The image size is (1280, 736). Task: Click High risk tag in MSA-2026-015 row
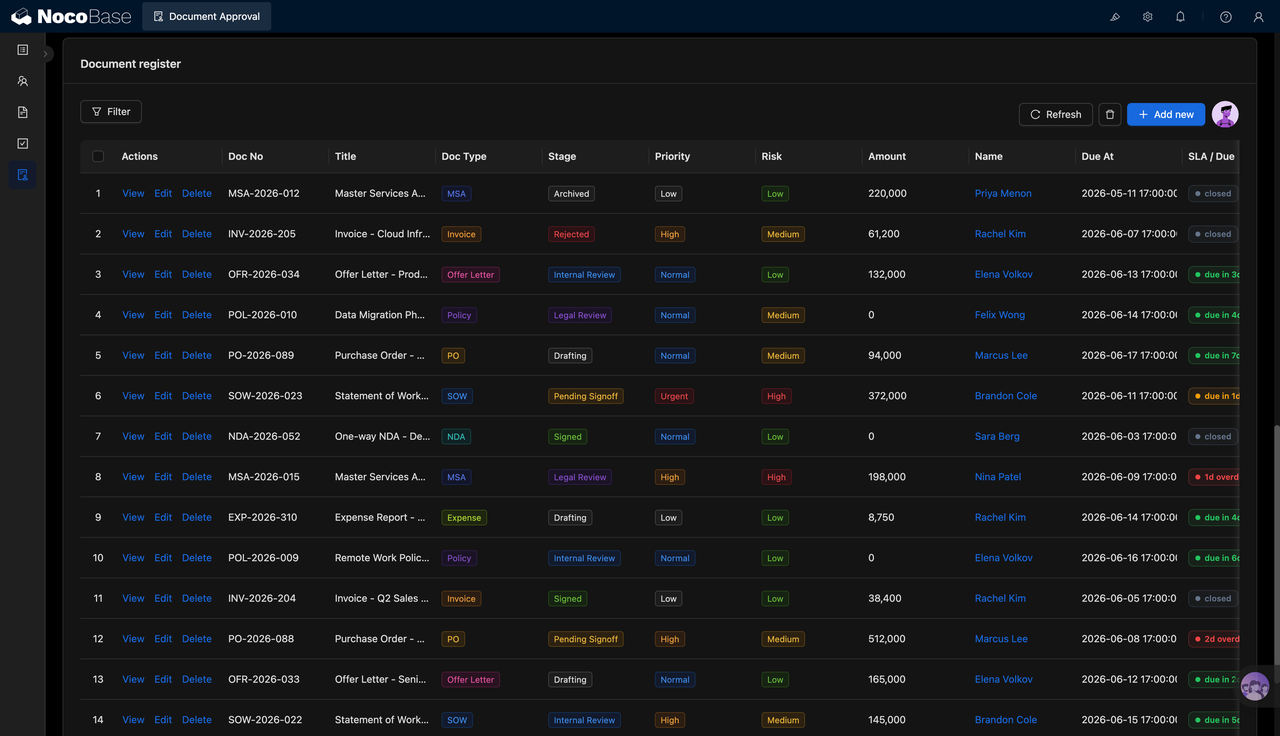pos(776,477)
